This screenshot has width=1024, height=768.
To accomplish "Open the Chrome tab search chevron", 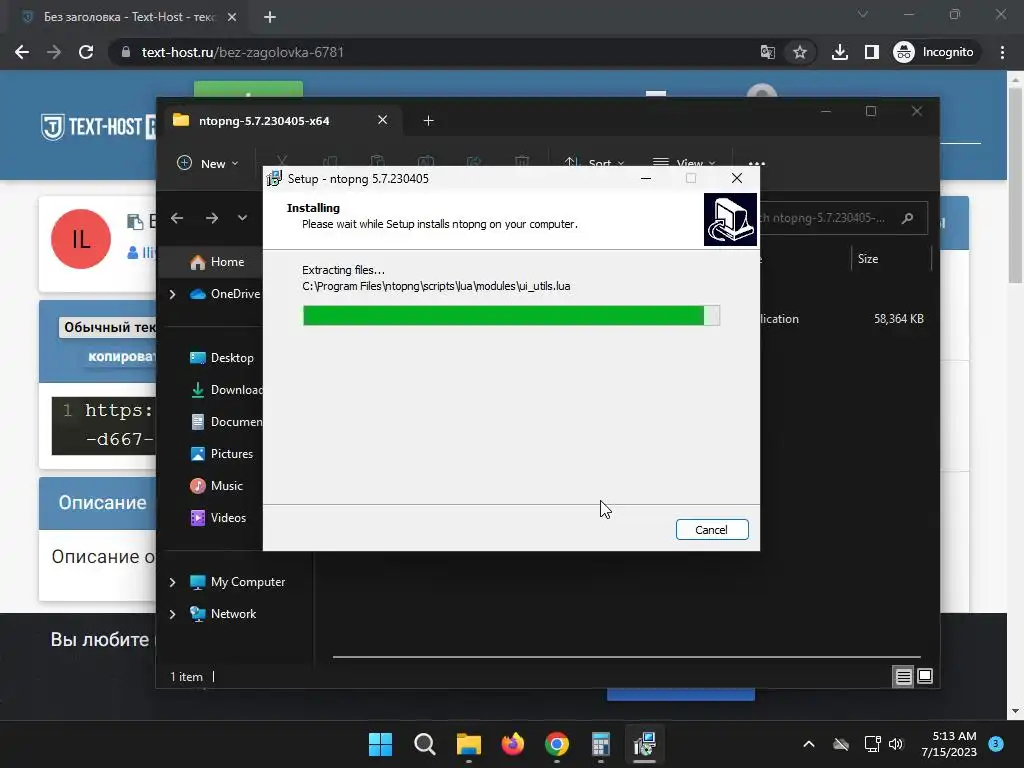I will [x=863, y=14].
